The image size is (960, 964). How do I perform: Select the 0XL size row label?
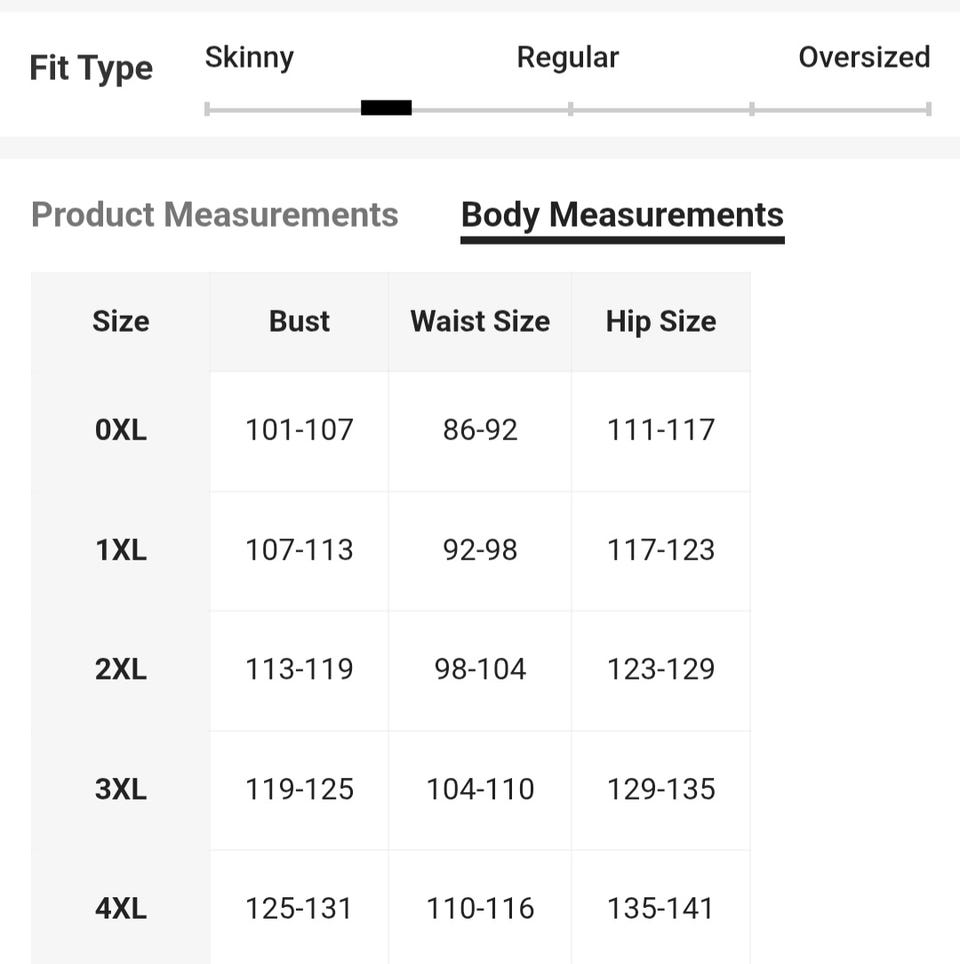pos(121,430)
